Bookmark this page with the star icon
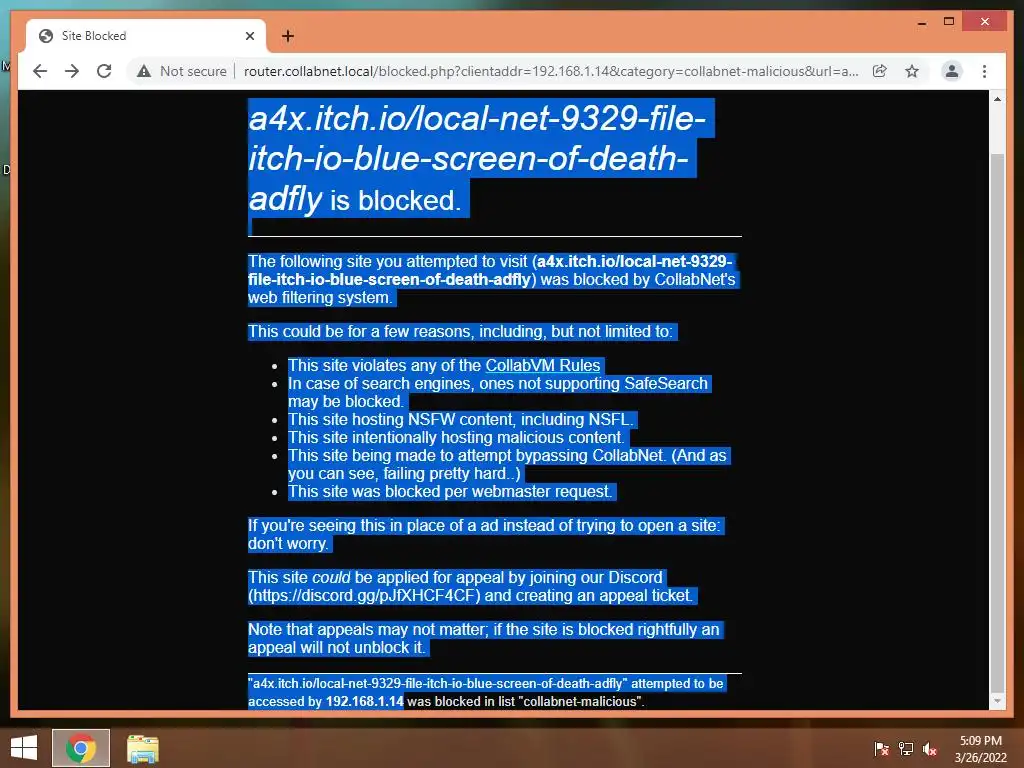The width and height of the screenshot is (1024, 768). [912, 71]
